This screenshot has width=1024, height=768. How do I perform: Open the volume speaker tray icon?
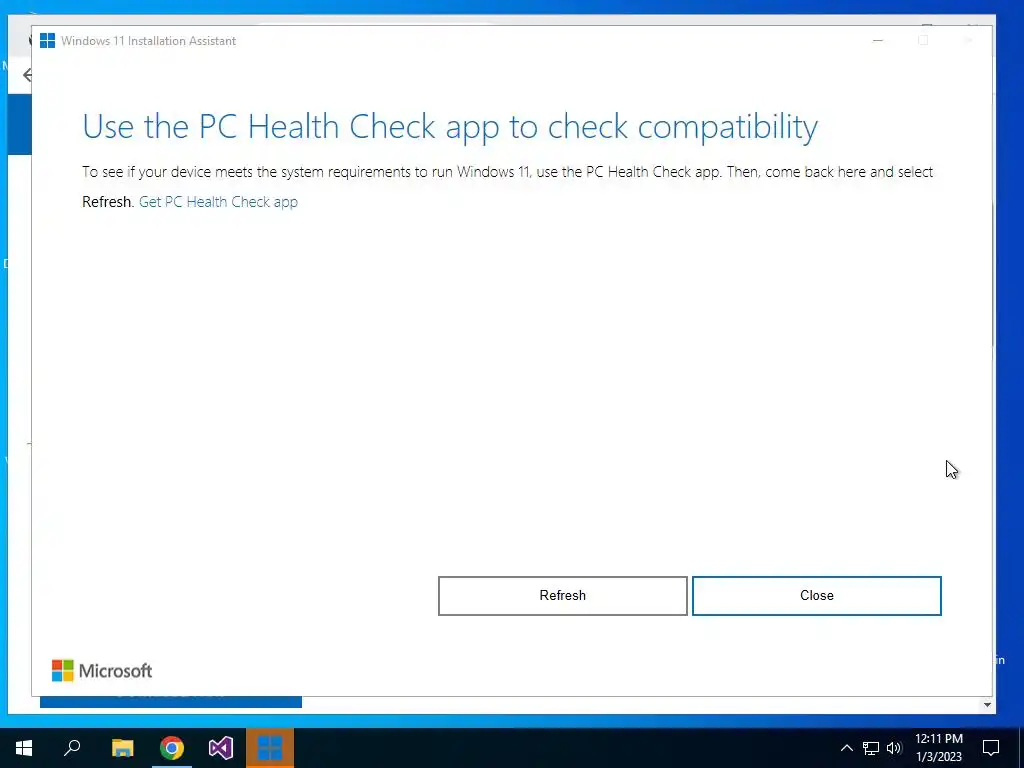(x=894, y=748)
